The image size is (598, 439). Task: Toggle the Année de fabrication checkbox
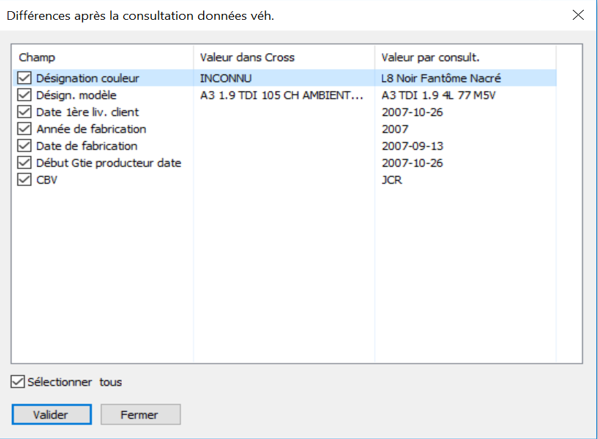pos(24,129)
